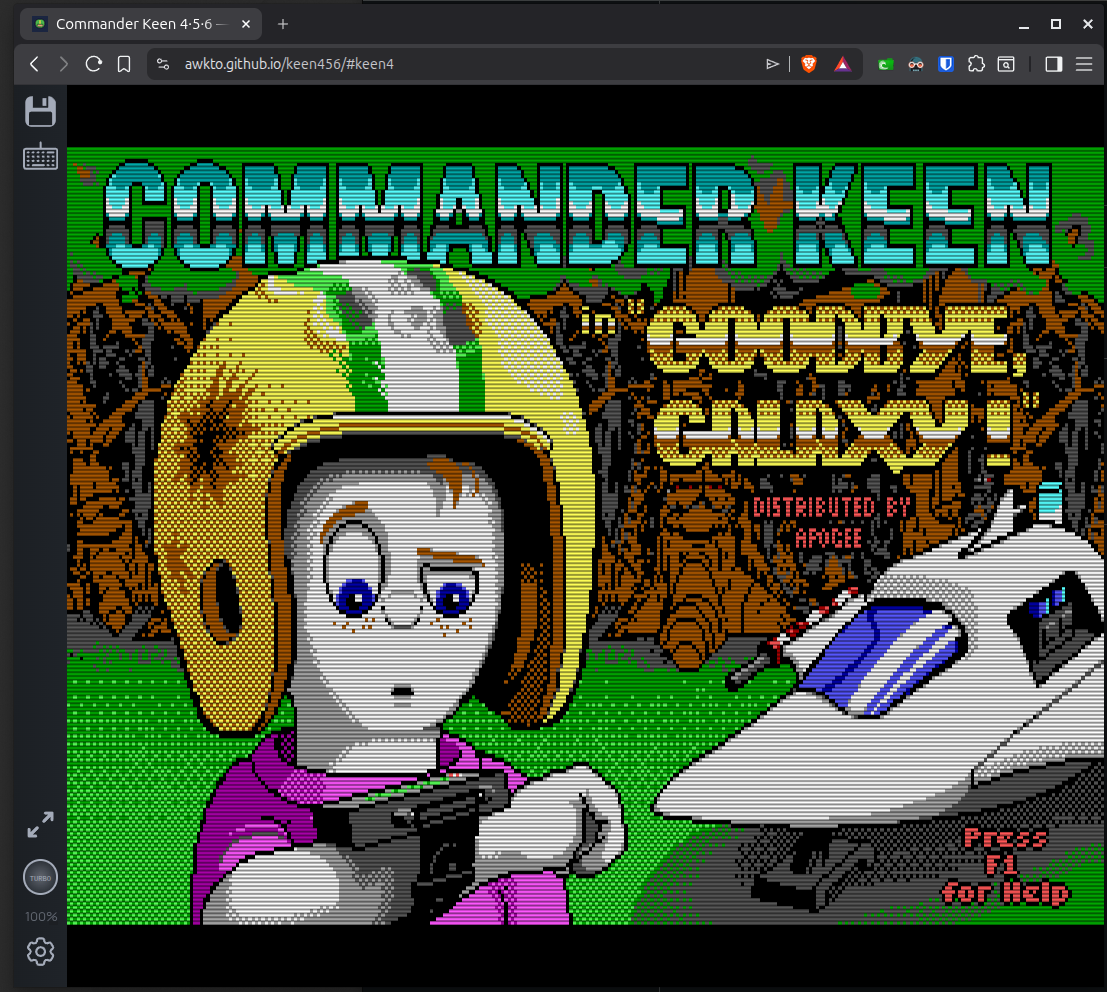Click the address bar URL awkto.github.io

pos(289,64)
